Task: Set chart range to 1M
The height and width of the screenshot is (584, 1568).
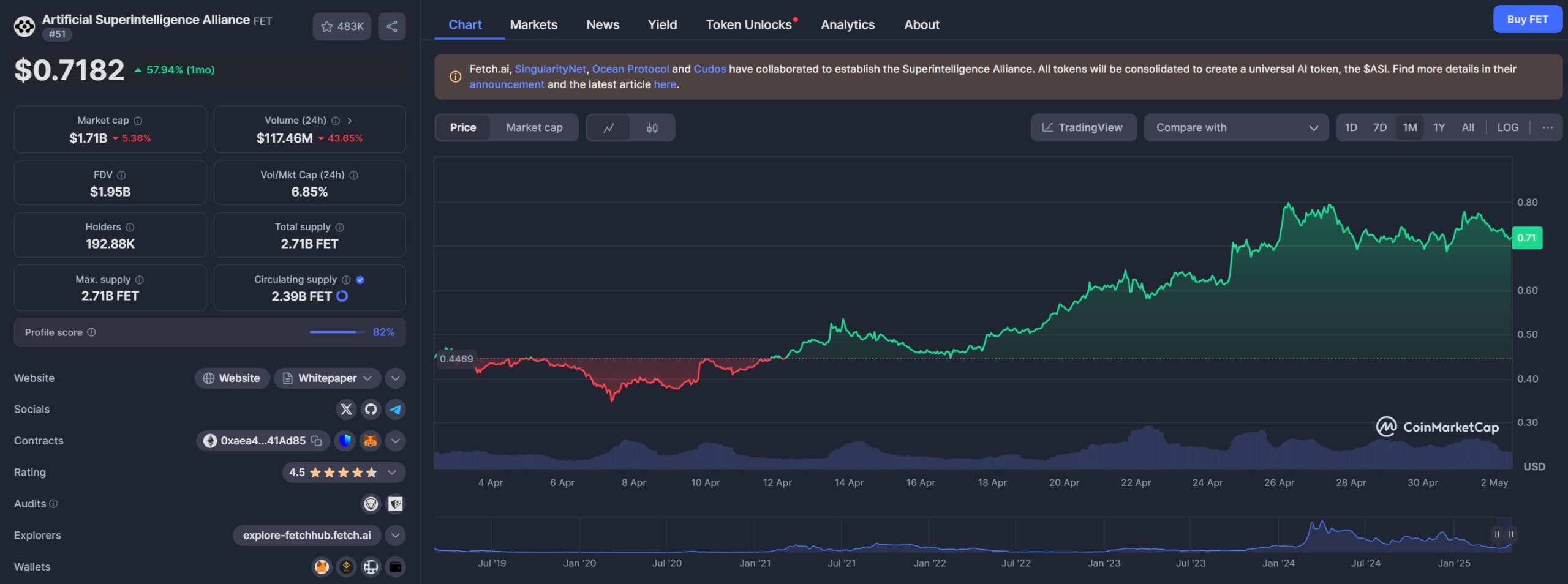Action: click(1409, 127)
